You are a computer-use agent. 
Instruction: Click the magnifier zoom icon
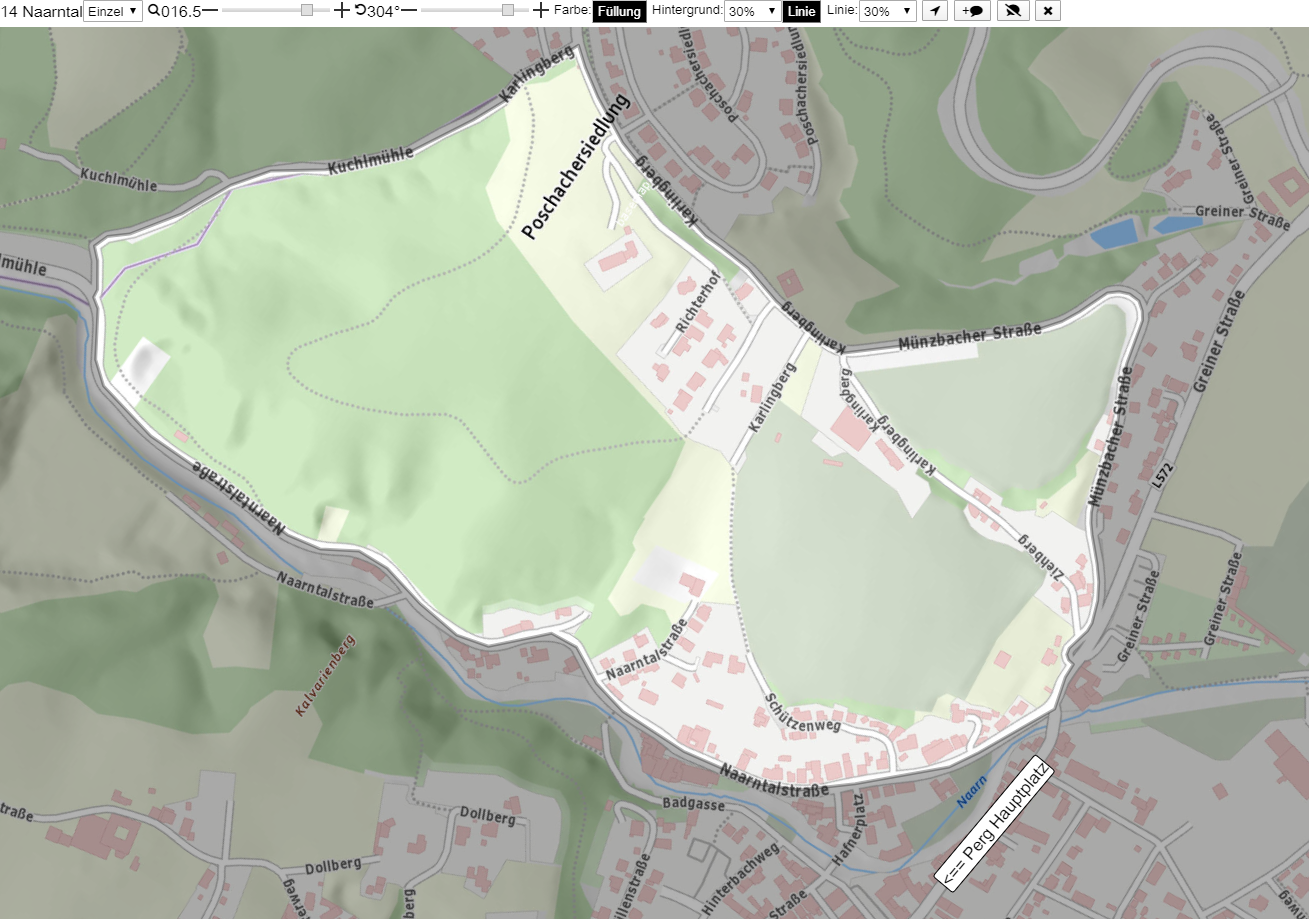tap(154, 11)
